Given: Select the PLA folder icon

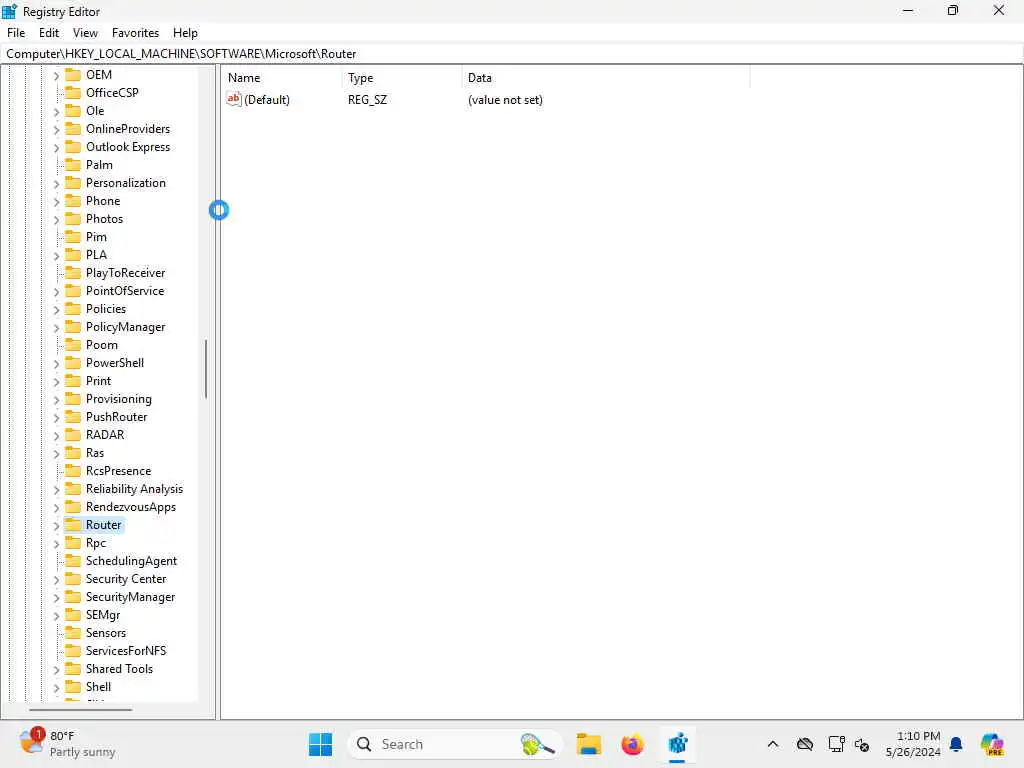Looking at the screenshot, I should coord(73,255).
